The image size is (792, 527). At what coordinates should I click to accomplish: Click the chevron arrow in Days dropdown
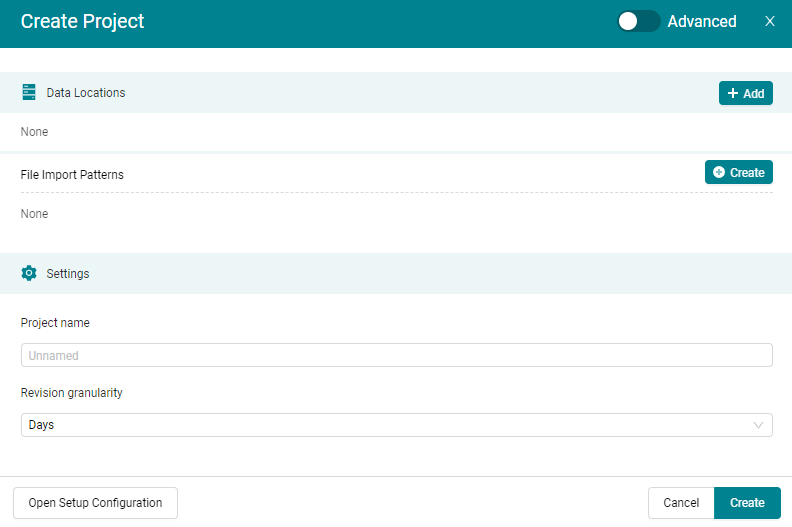pos(759,425)
